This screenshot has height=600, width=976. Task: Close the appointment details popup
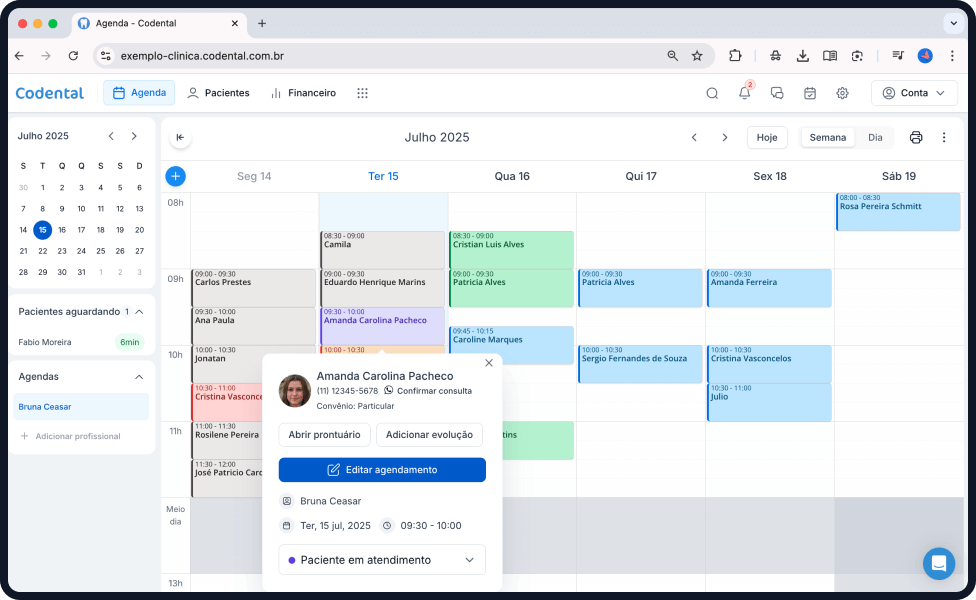pos(488,363)
